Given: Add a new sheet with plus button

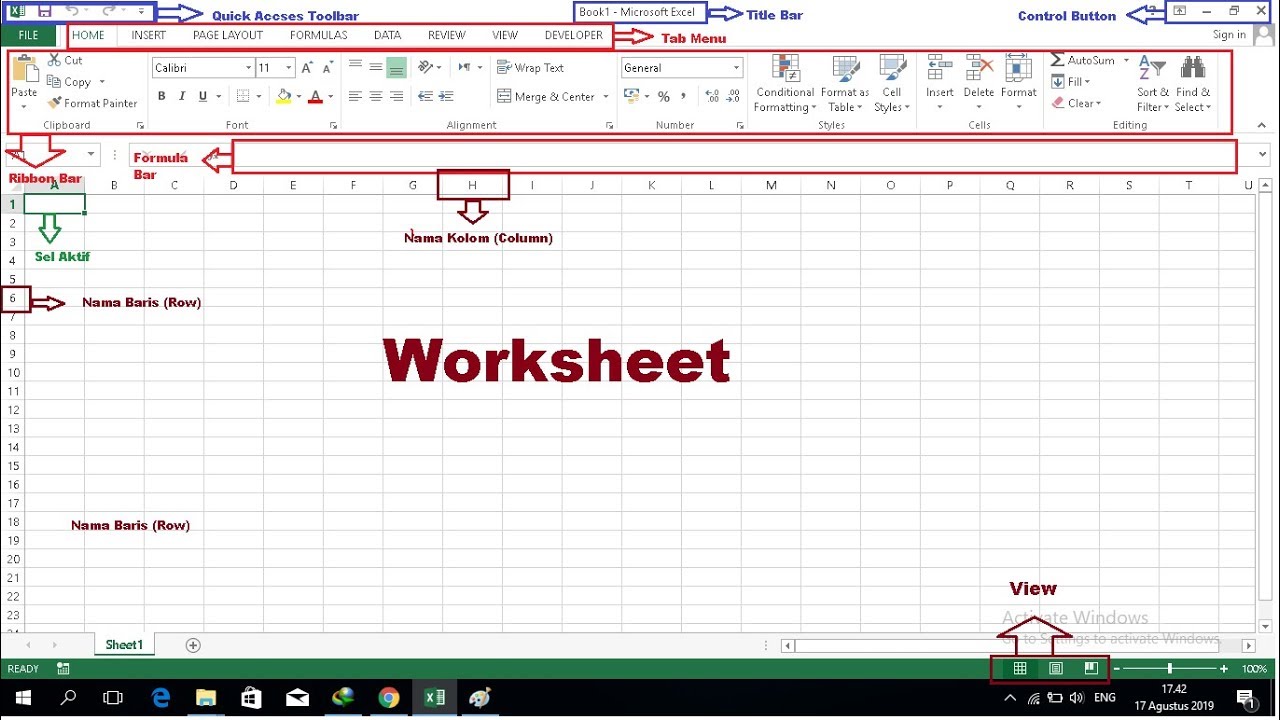Looking at the screenshot, I should pos(193,645).
